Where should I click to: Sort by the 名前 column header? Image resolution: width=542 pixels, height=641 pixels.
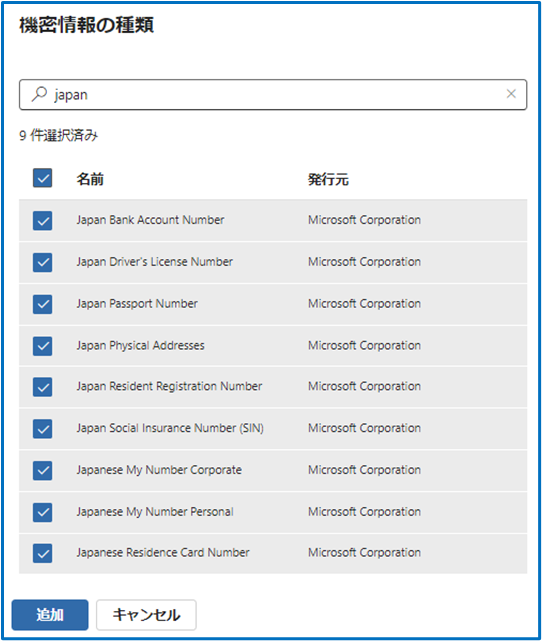[x=90, y=179]
